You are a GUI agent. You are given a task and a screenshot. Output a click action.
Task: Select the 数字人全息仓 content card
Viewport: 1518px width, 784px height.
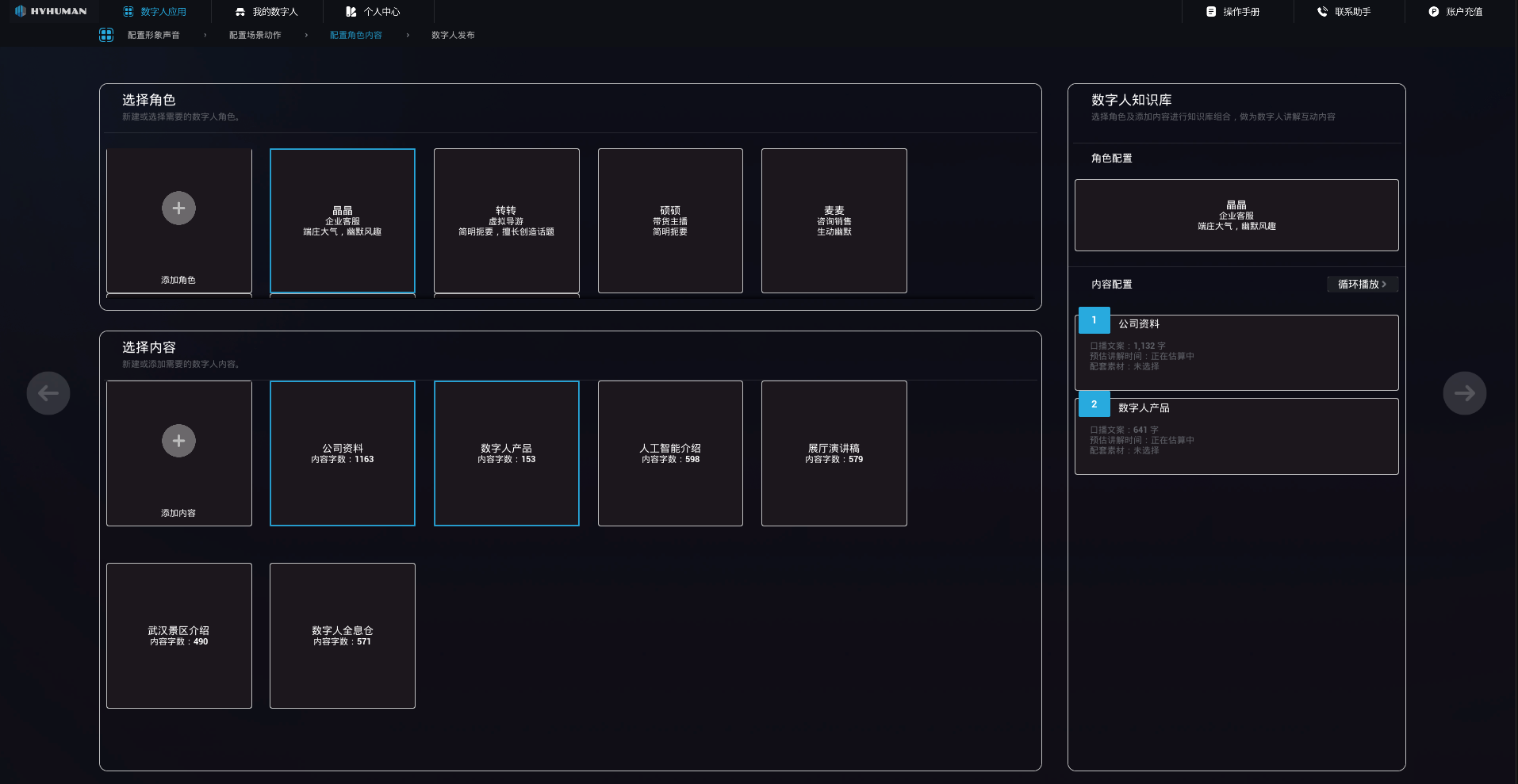pyautogui.click(x=343, y=636)
